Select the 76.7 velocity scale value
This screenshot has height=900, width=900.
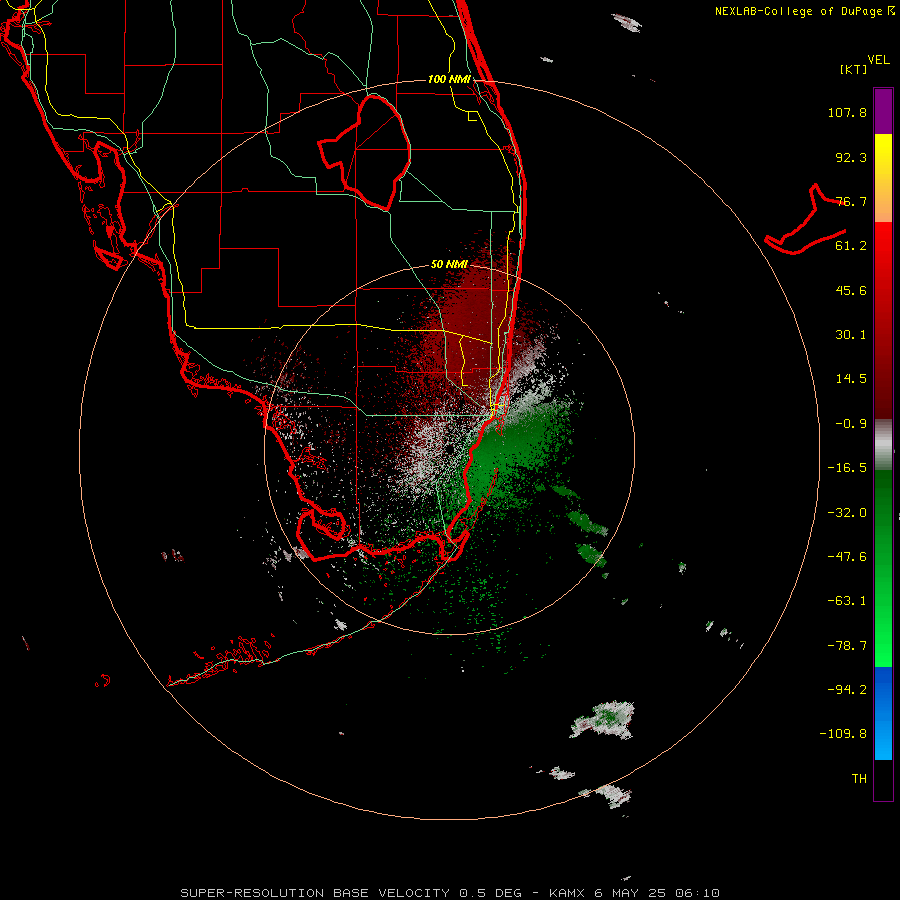(851, 201)
